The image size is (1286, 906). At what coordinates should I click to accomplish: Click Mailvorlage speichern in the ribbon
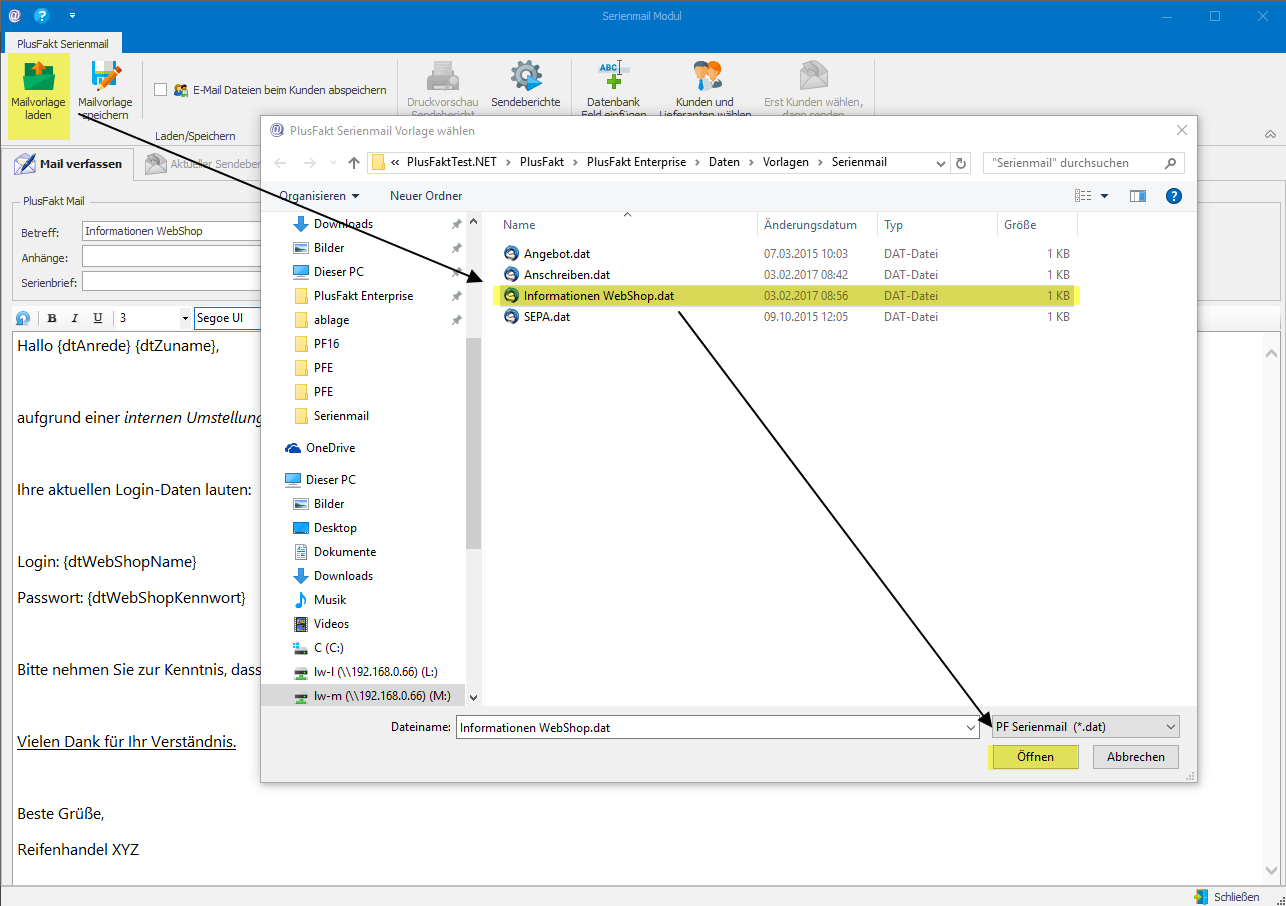pyautogui.click(x=105, y=90)
